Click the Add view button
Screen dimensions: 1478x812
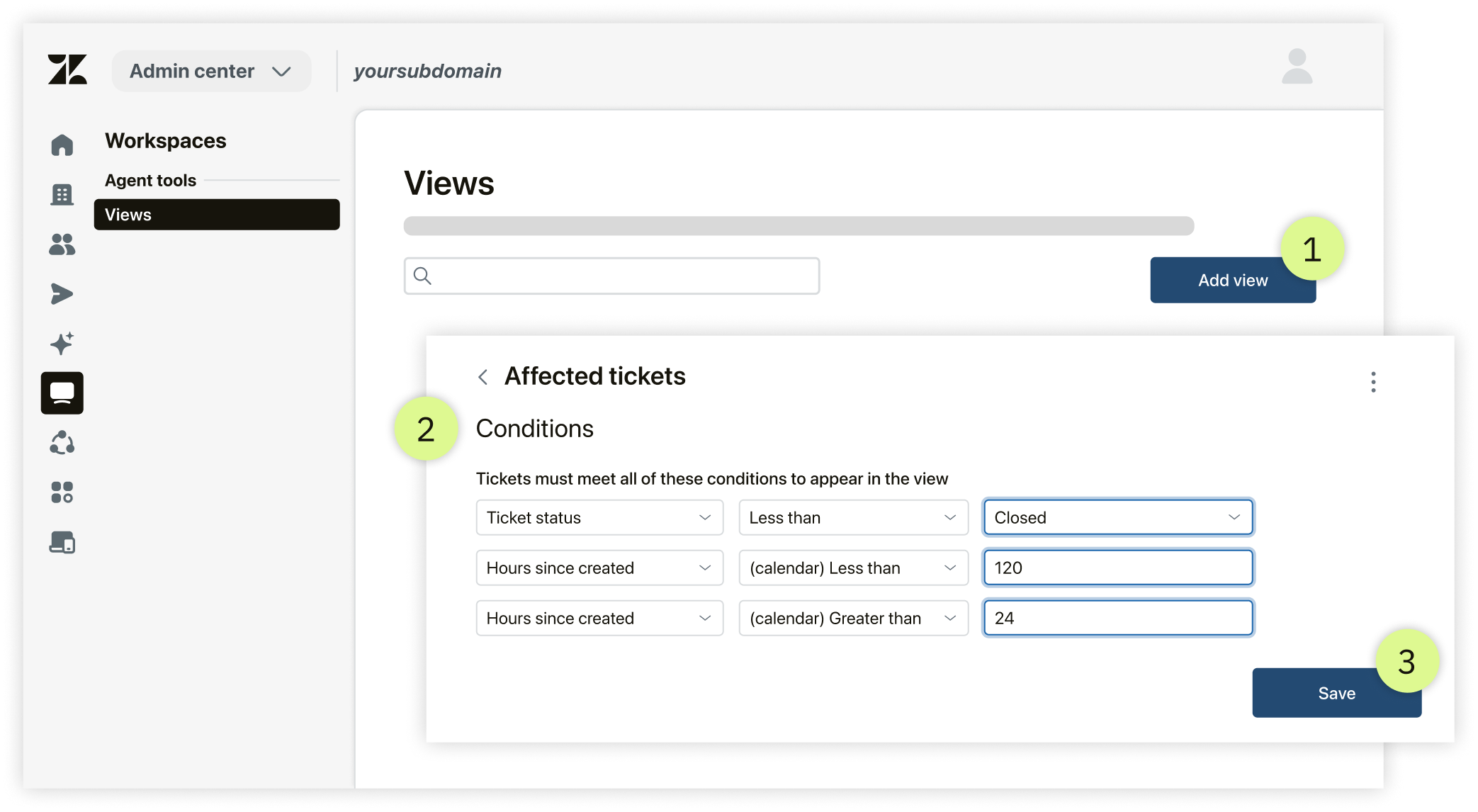[x=1233, y=280]
